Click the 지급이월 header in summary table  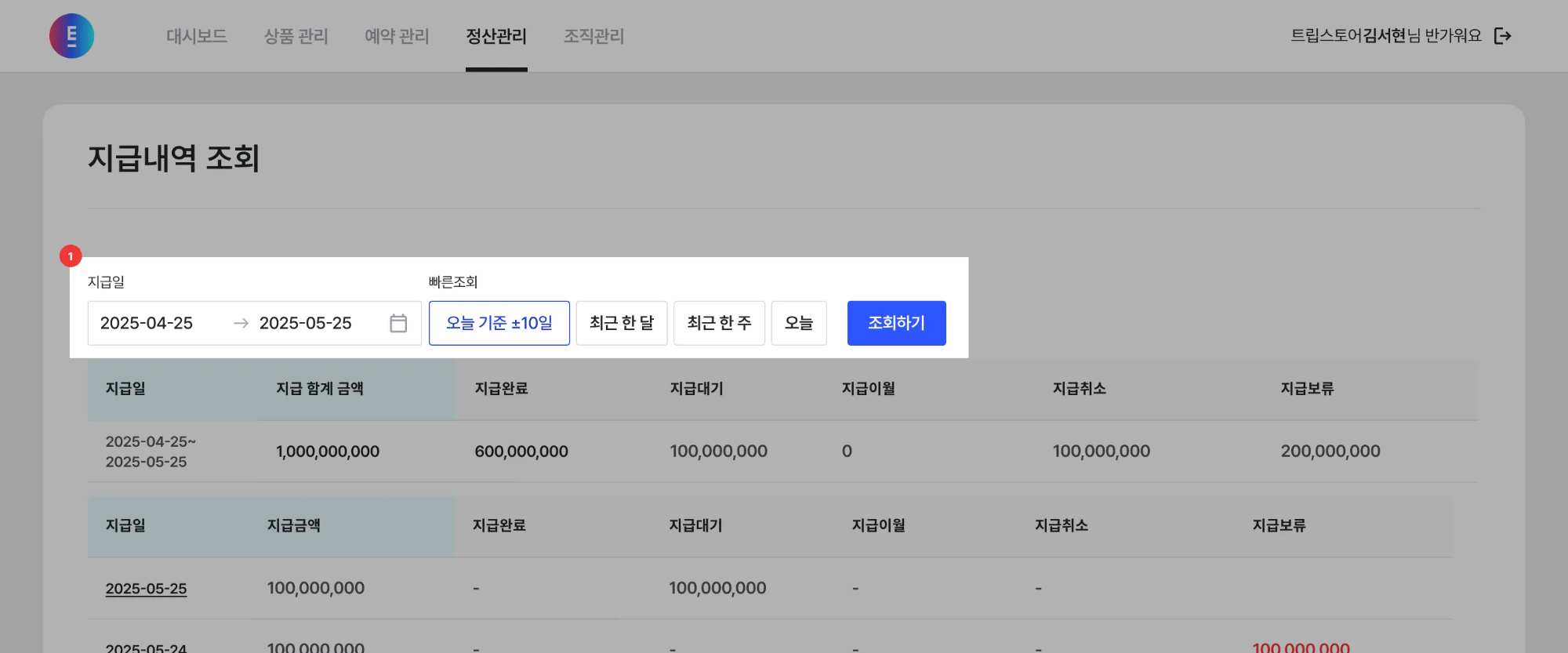coord(869,389)
